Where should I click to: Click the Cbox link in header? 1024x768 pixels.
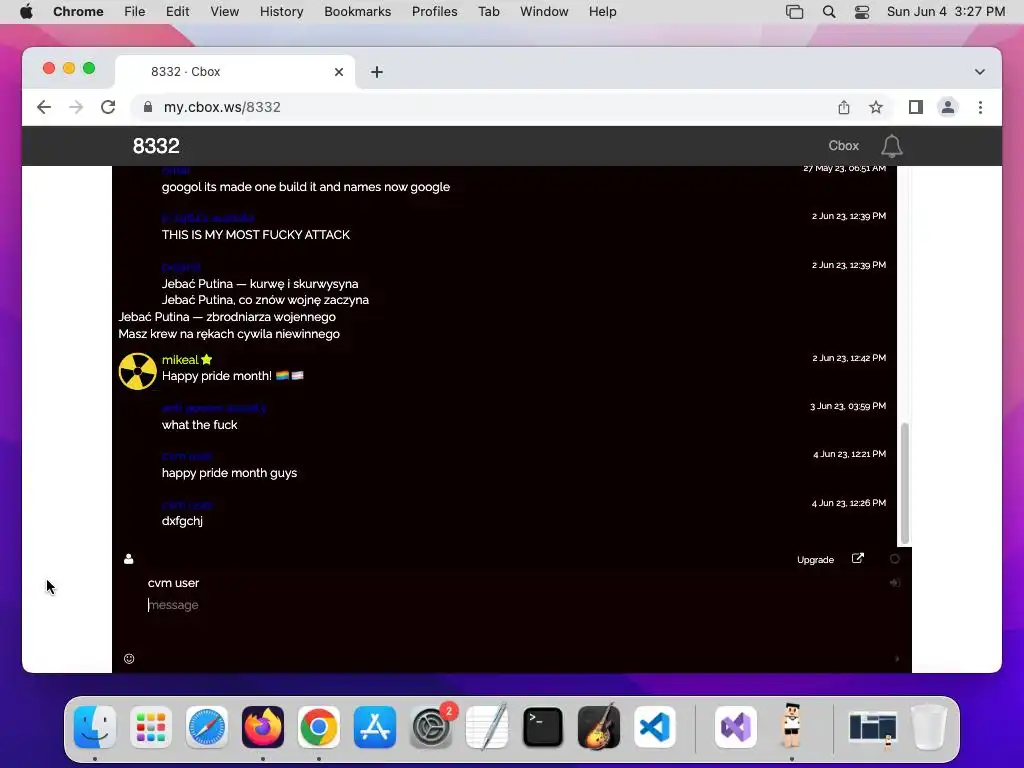pos(843,146)
